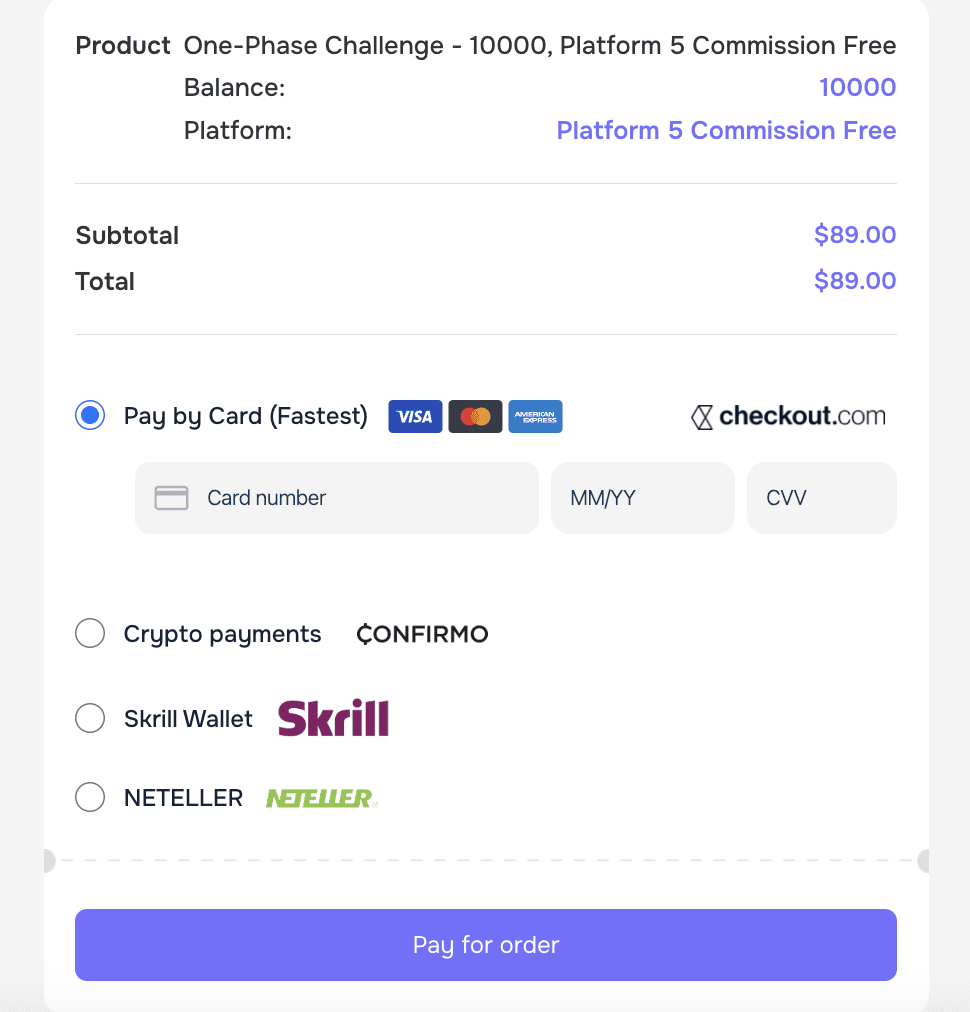Viewport: 970px width, 1012px height.
Task: Click the checkout.com logo
Action: click(788, 416)
